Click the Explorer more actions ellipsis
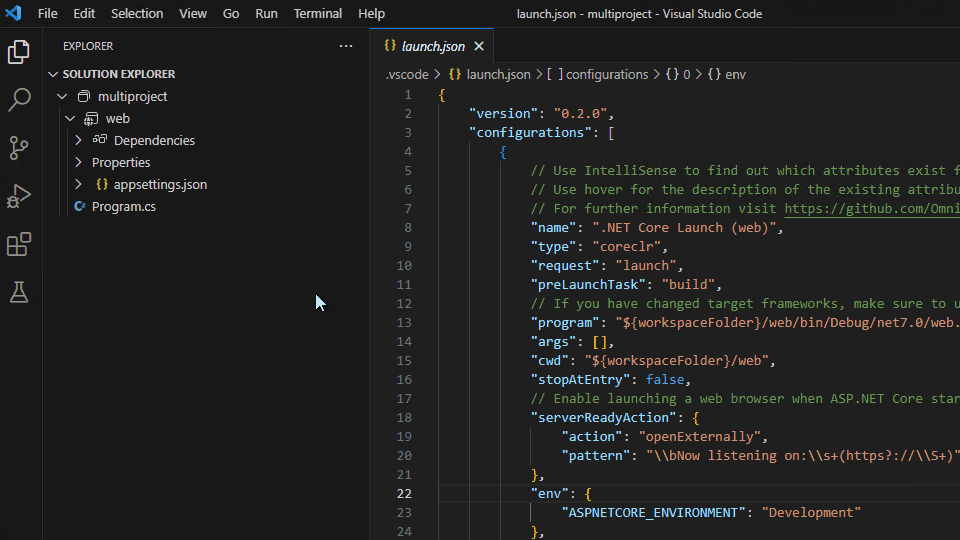This screenshot has width=960, height=540. pos(346,46)
